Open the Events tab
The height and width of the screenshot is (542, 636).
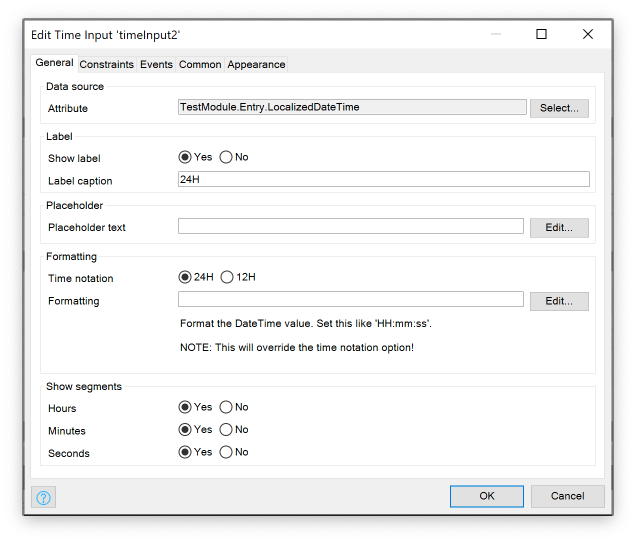[x=156, y=65]
